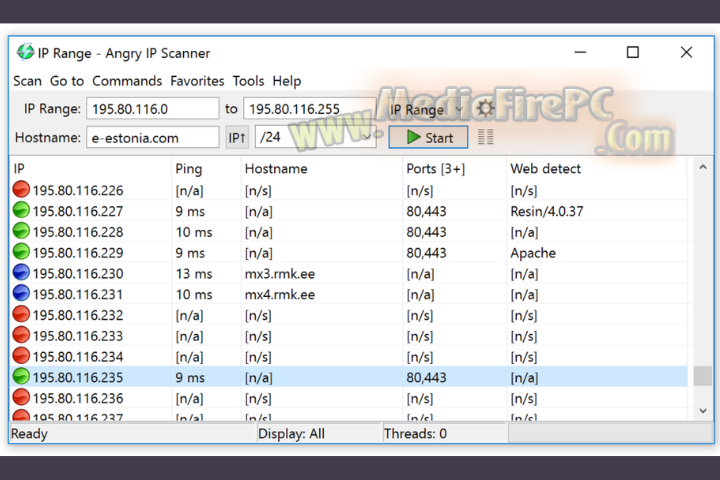Select IP address 195.80.116.231
The width and height of the screenshot is (720, 480).
click(x=78, y=294)
